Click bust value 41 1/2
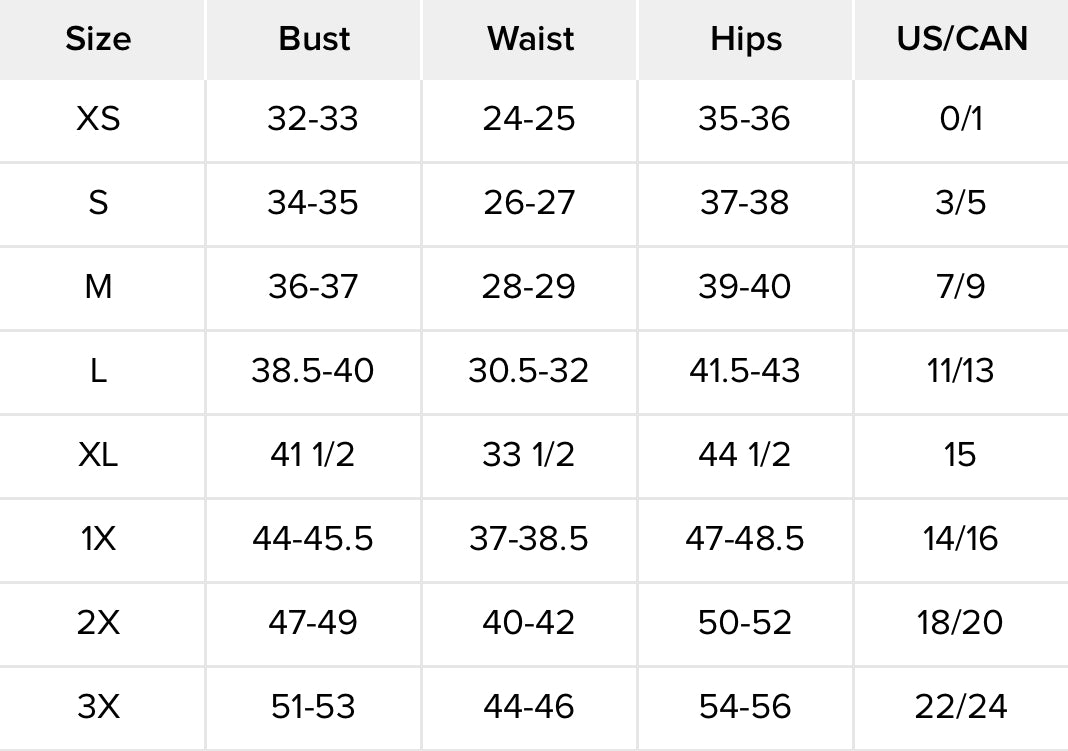1068x751 pixels. (313, 455)
